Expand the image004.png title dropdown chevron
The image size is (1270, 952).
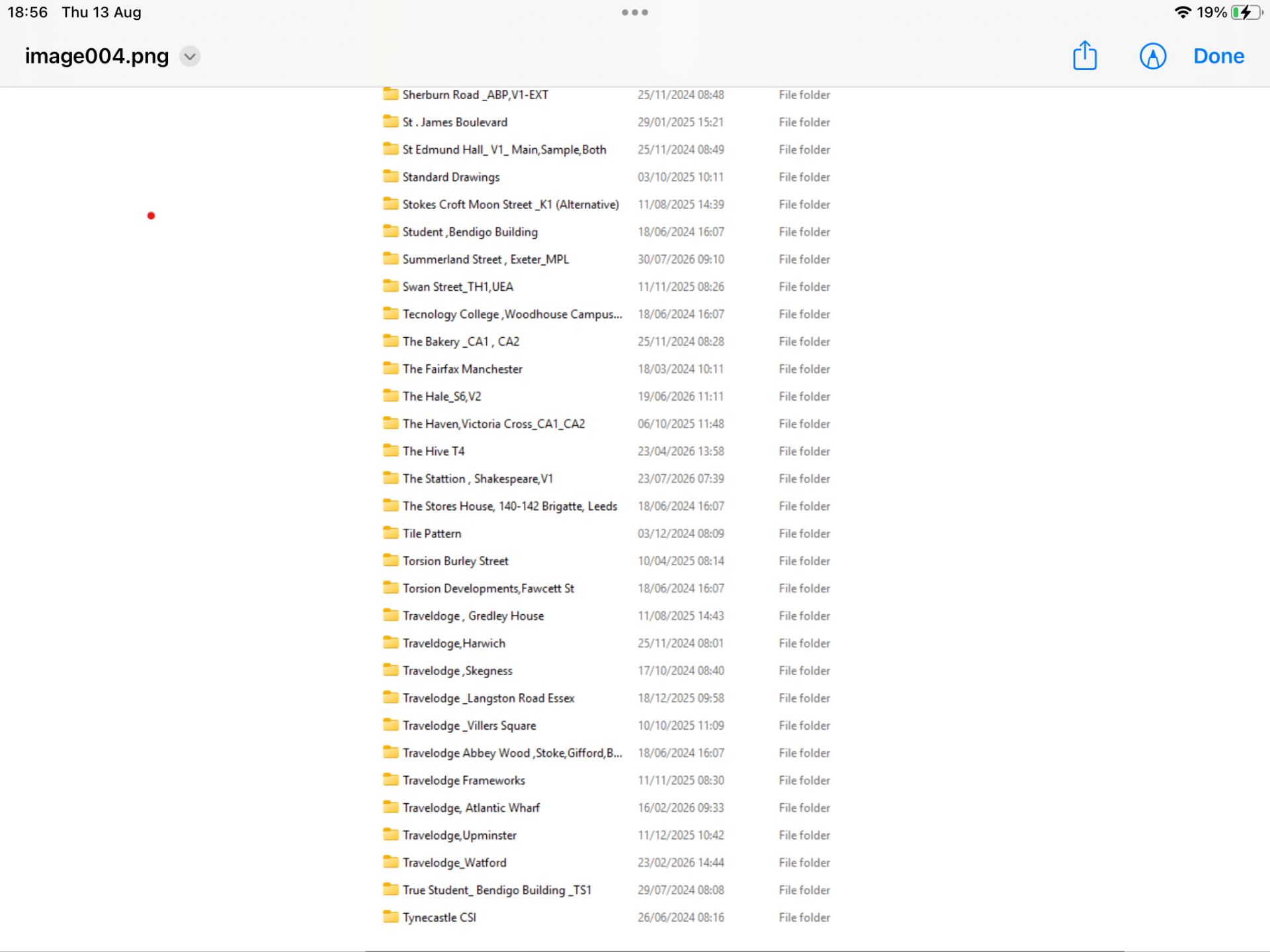pos(190,56)
